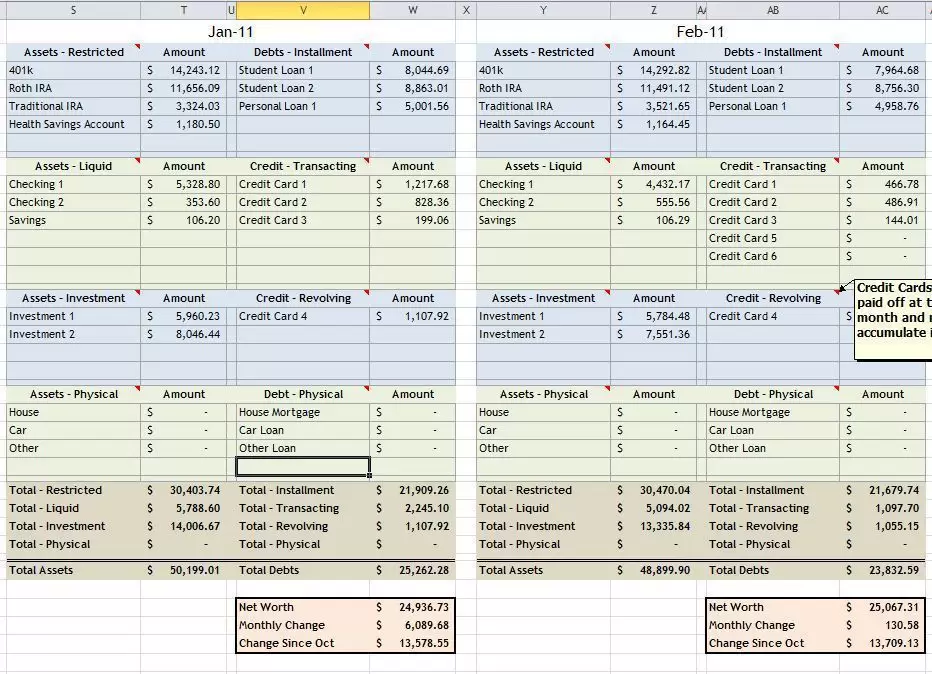
Task: Select Feb-11 Total Assets value 48,899.90
Action: pos(653,570)
